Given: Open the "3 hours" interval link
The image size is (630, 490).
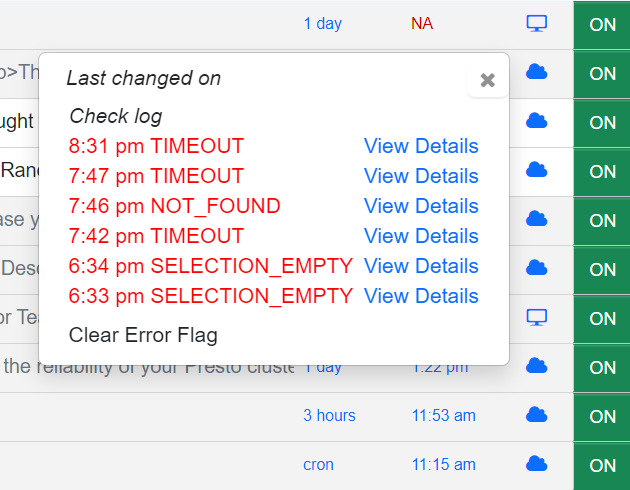Looking at the screenshot, I should point(329,415).
